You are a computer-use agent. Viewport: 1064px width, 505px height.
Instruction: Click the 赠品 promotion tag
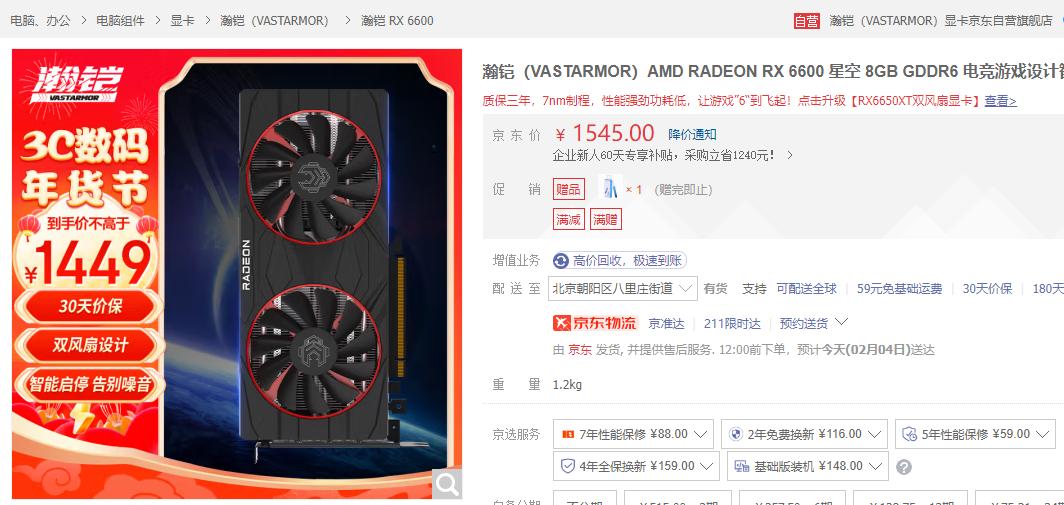pyautogui.click(x=569, y=189)
